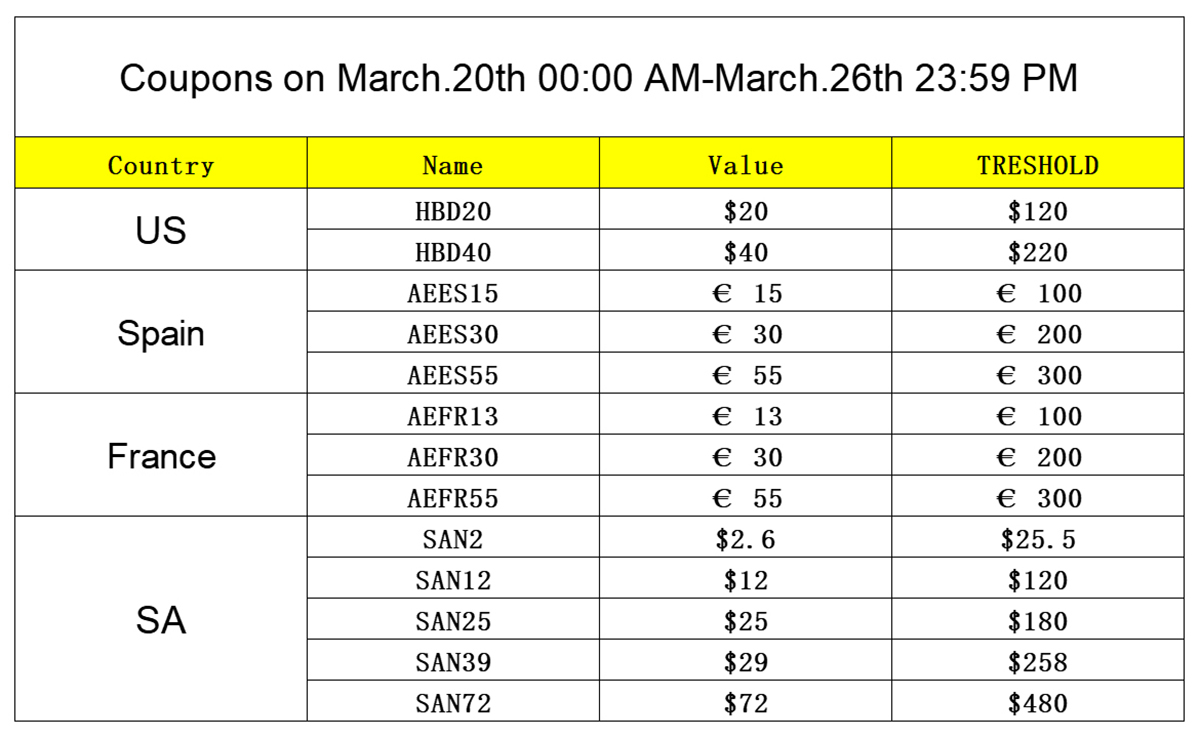The height and width of the screenshot is (738, 1200).
Task: Click the SA country cell
Action: coord(161,621)
